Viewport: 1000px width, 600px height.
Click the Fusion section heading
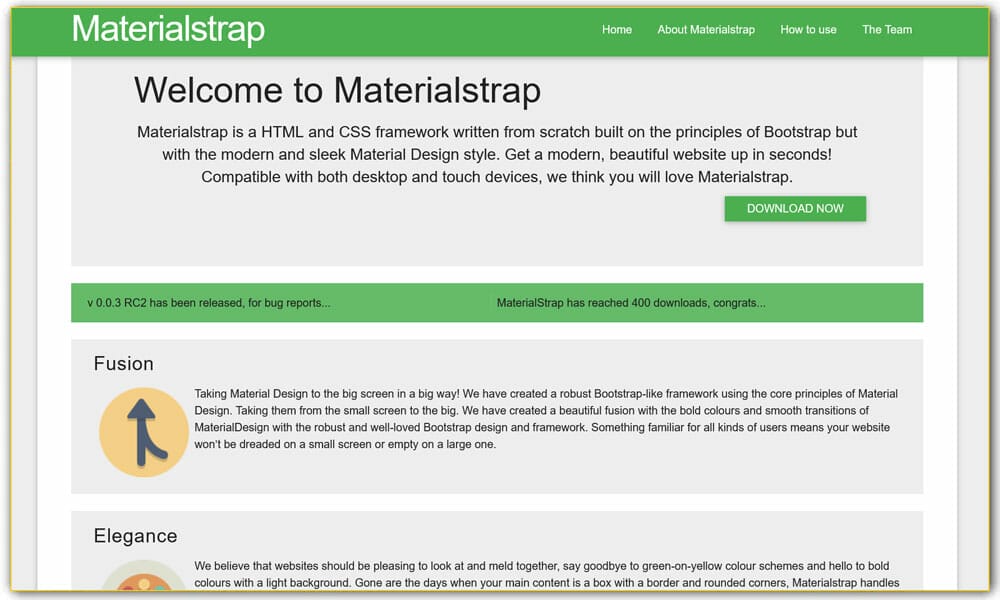point(124,363)
